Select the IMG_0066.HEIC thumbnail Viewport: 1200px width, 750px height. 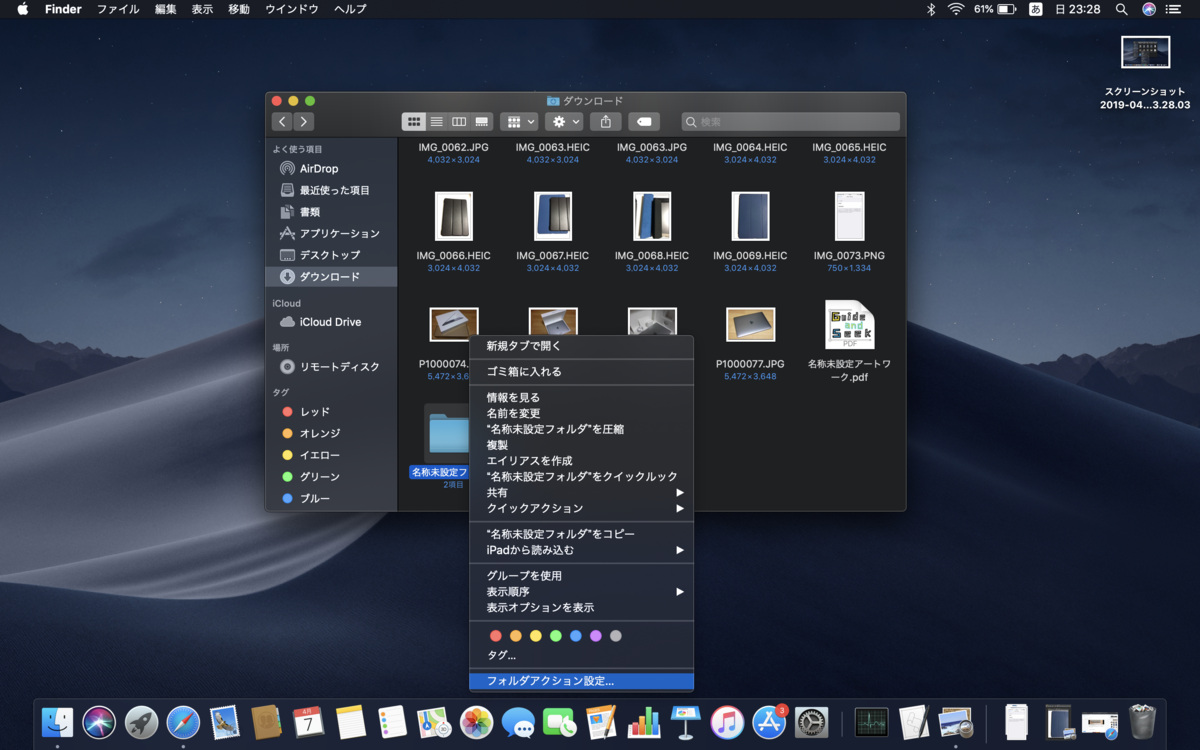pyautogui.click(x=453, y=216)
